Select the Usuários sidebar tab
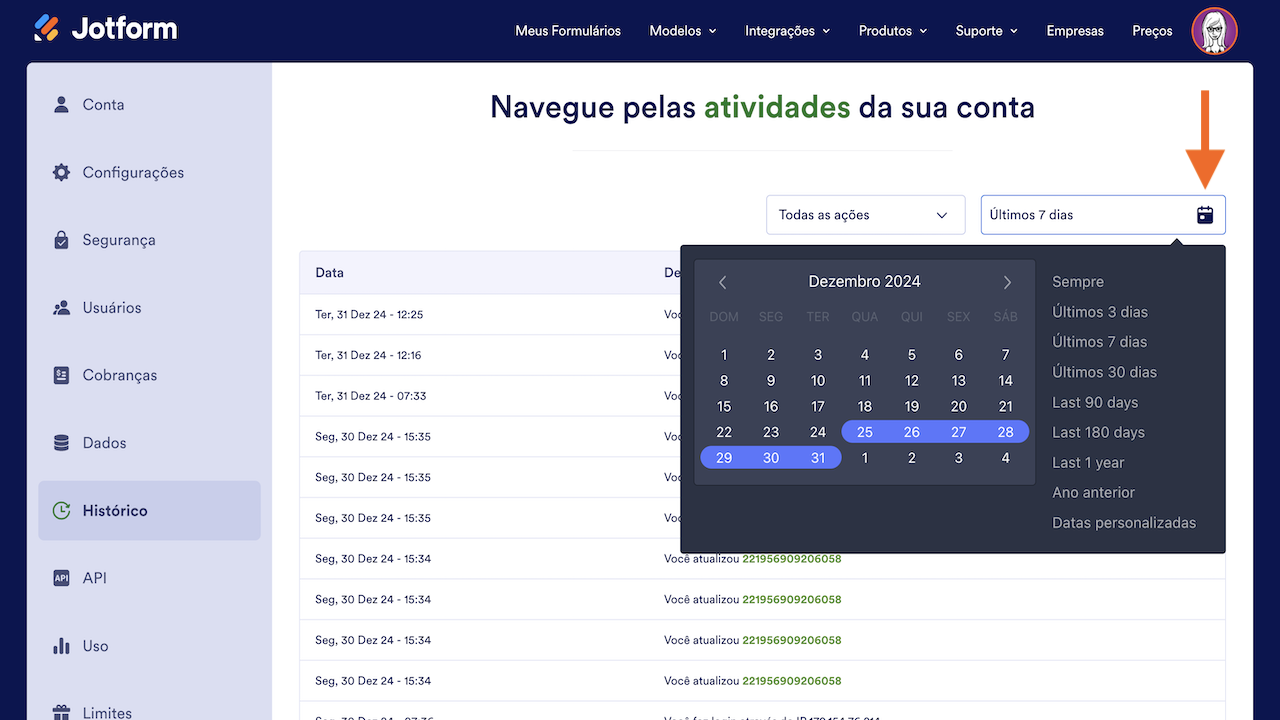 pos(149,308)
